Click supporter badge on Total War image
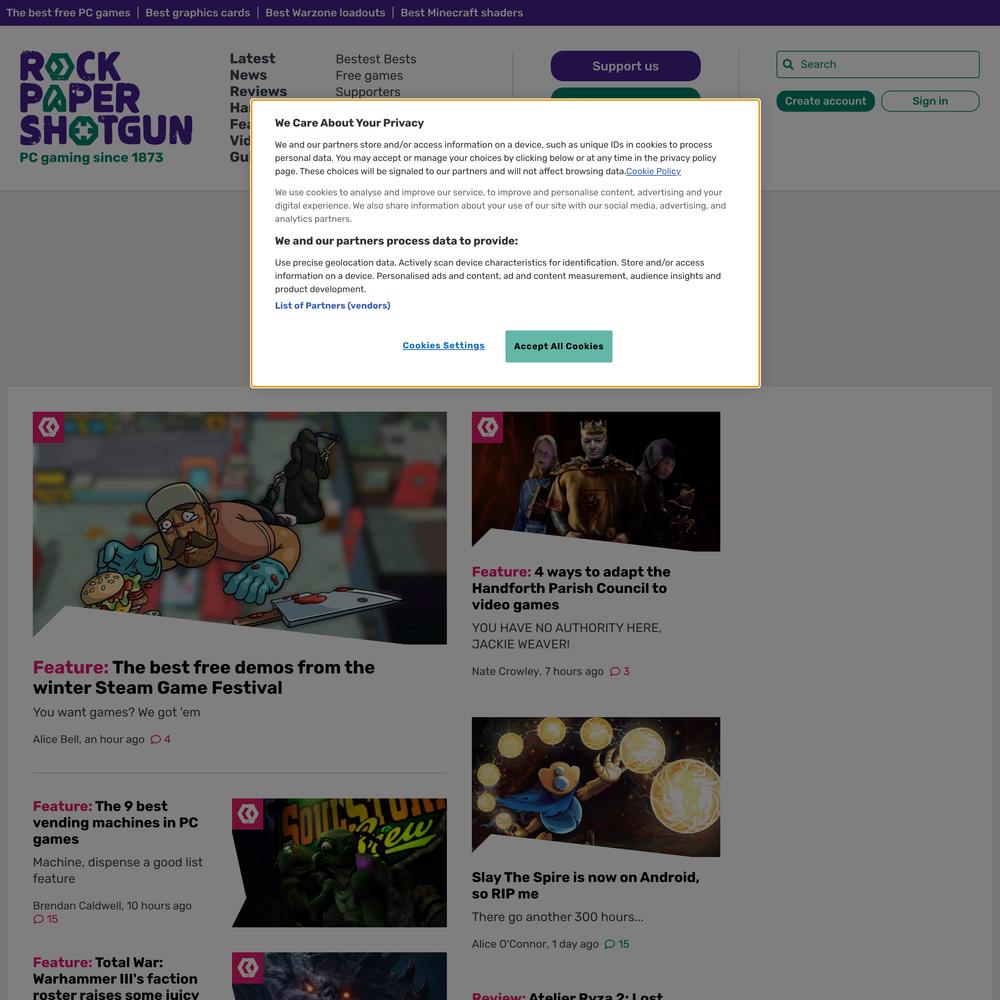This screenshot has width=1000, height=1000. click(x=247, y=968)
